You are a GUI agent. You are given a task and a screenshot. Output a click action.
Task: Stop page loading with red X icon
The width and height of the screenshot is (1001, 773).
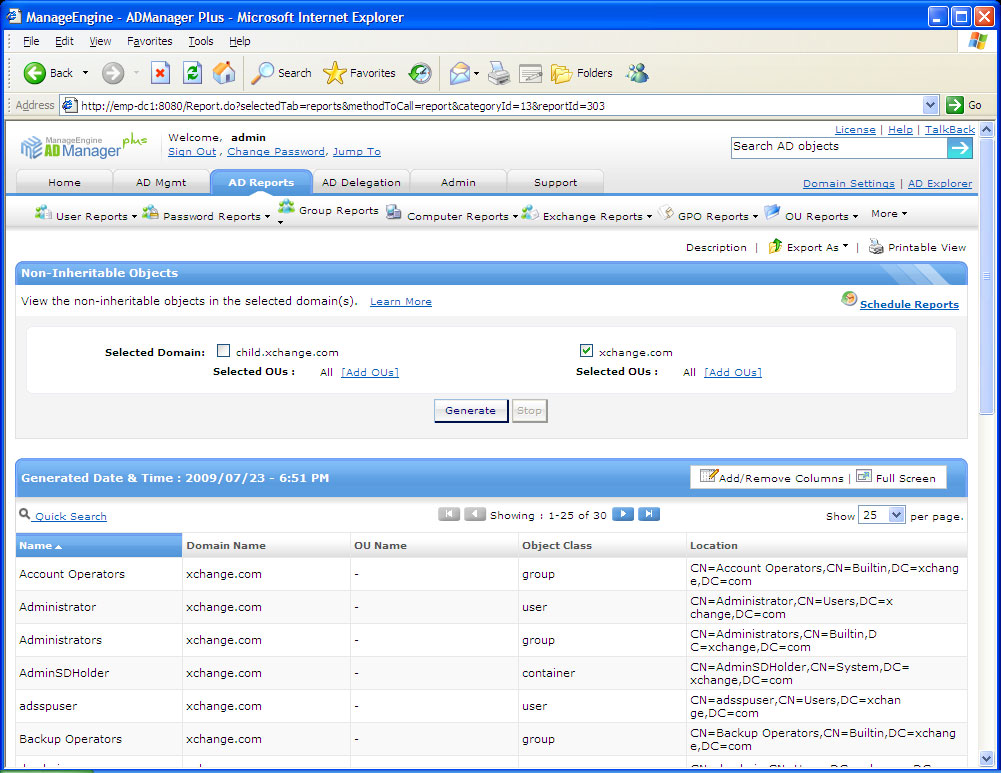tap(160, 73)
